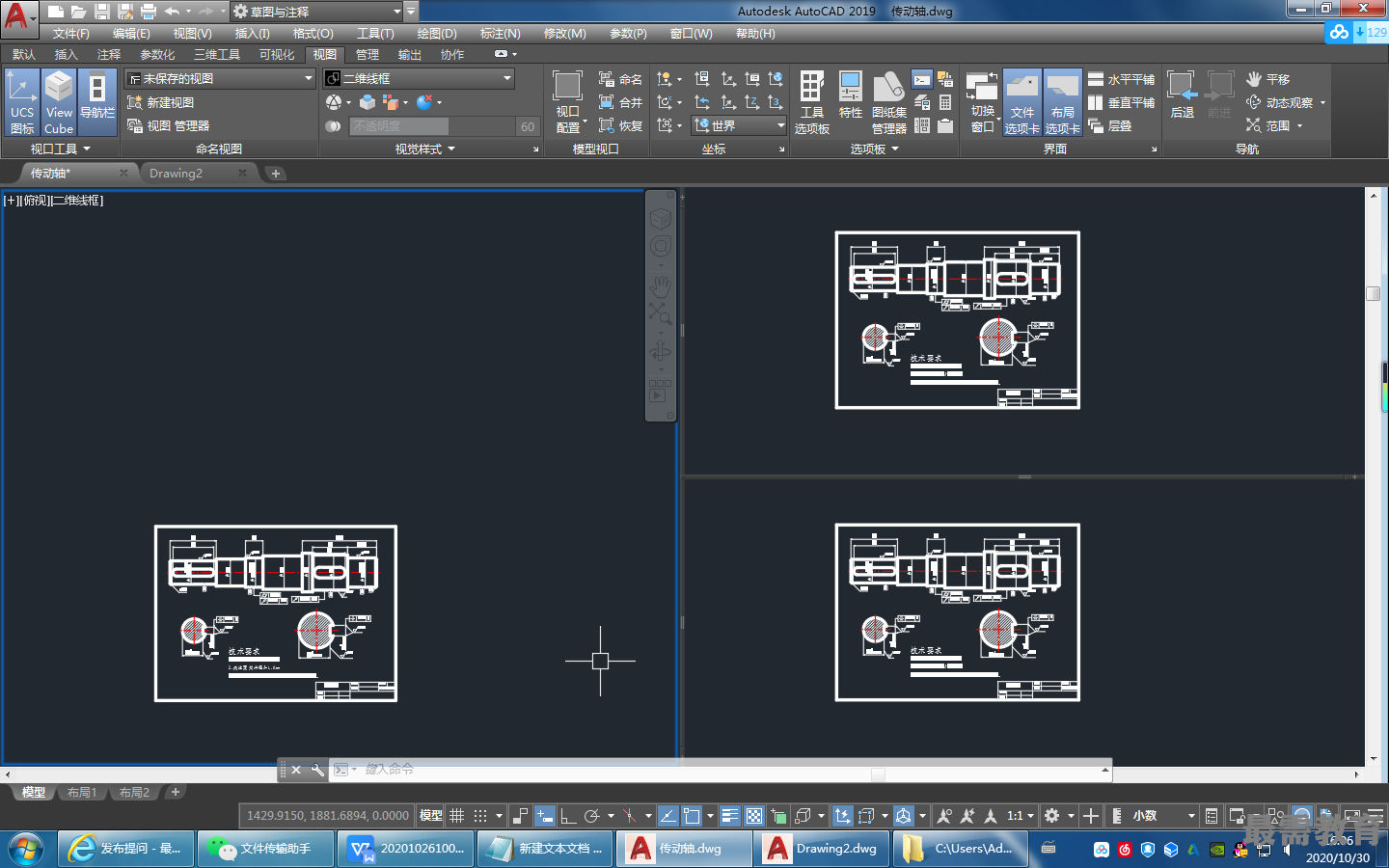1389x868 pixels.
Task: Toggle lineweight display in the status bar
Action: [729, 815]
